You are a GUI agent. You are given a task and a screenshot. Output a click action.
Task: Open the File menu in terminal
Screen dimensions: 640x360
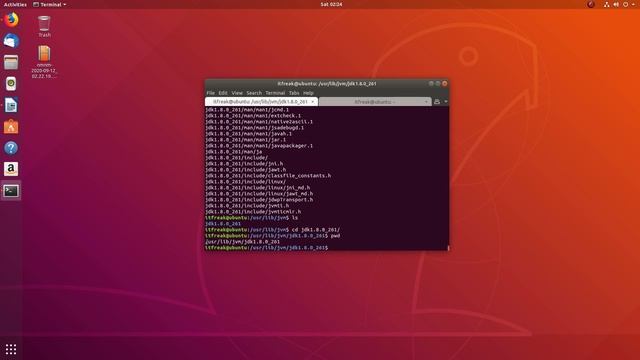pos(211,93)
